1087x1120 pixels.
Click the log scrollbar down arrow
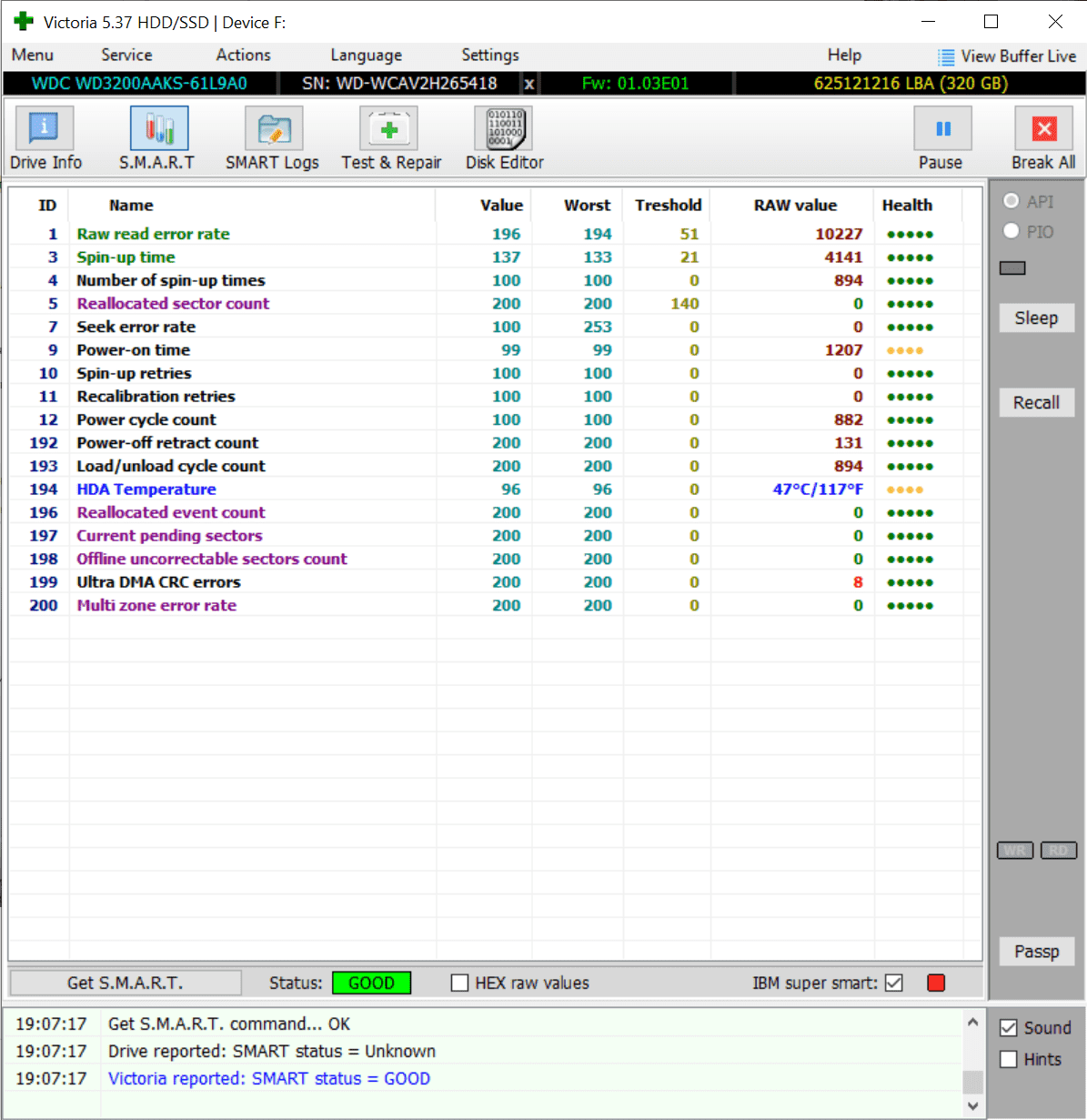[973, 1105]
